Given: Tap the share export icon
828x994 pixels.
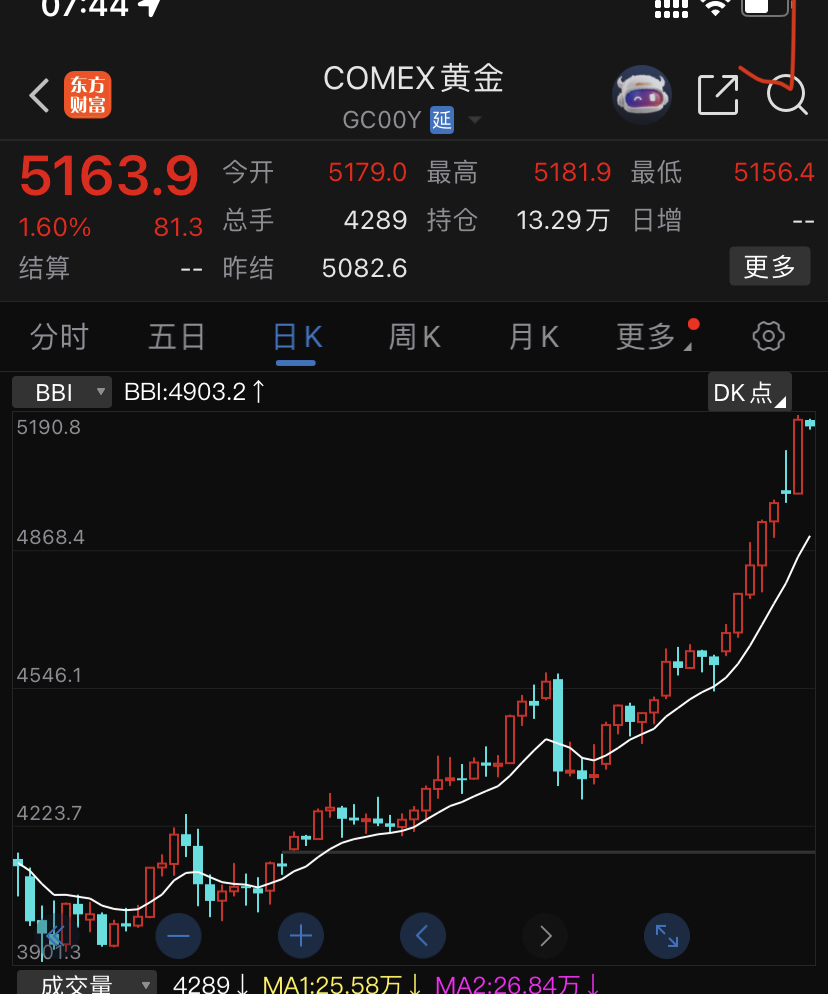Looking at the screenshot, I should (x=718, y=94).
